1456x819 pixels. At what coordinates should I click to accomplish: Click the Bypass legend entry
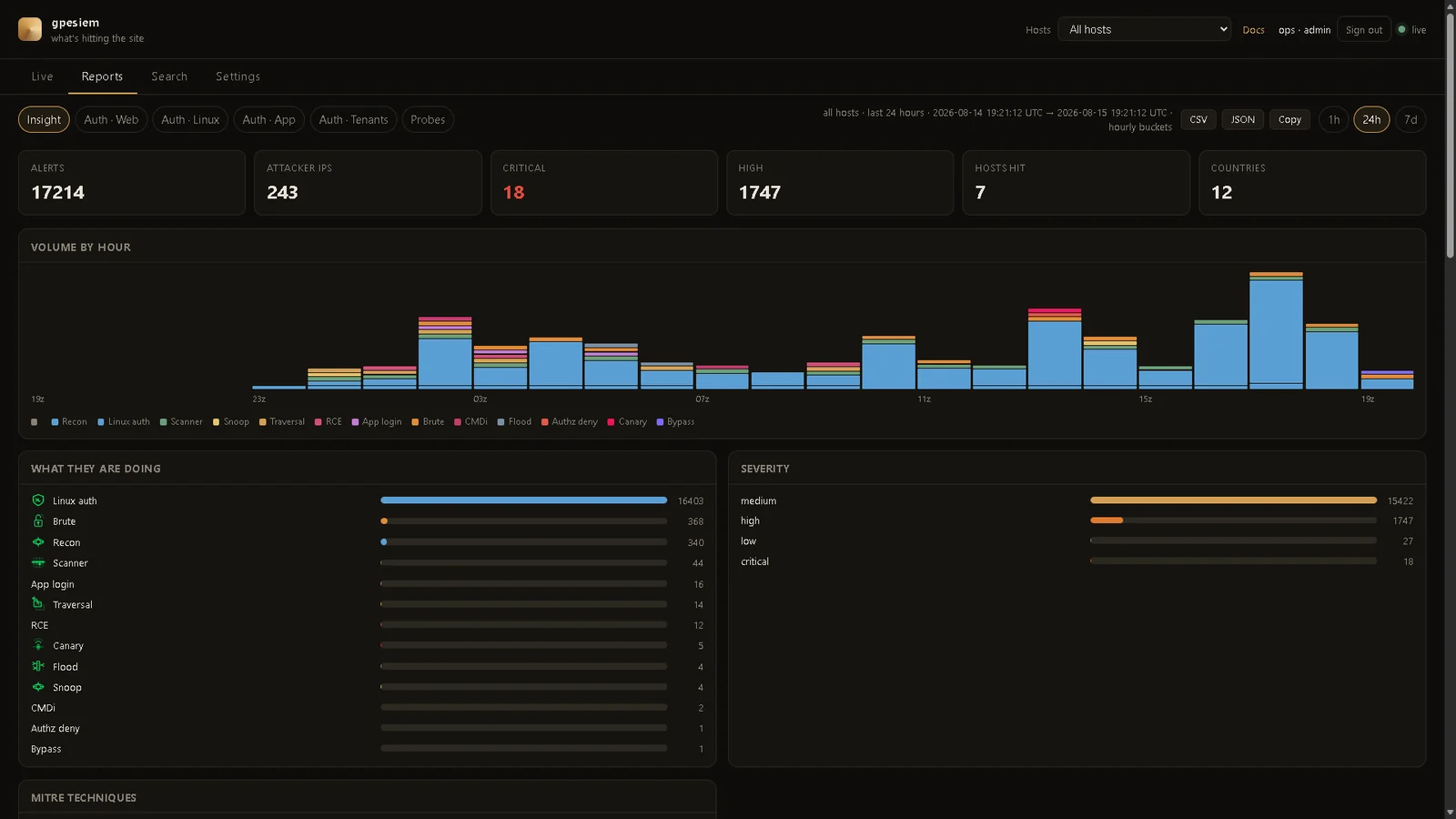[x=675, y=422]
